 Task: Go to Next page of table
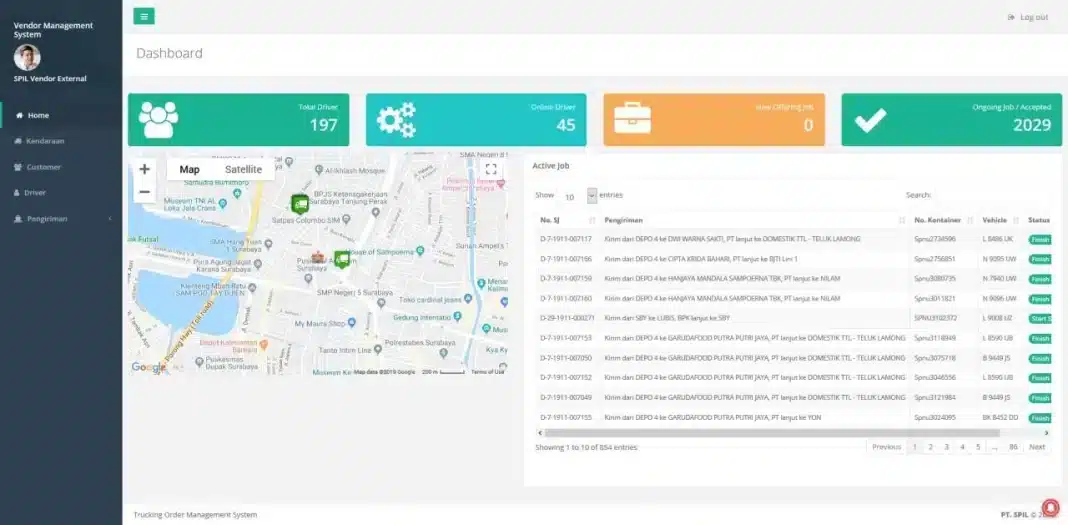(1037, 447)
